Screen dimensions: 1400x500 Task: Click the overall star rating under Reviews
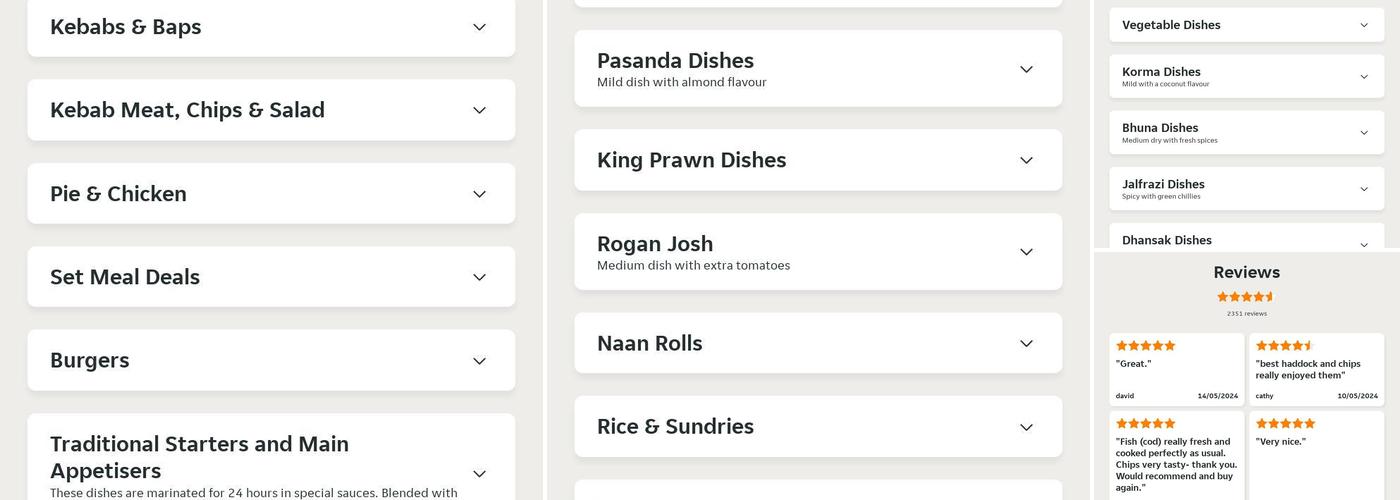coord(1246,297)
